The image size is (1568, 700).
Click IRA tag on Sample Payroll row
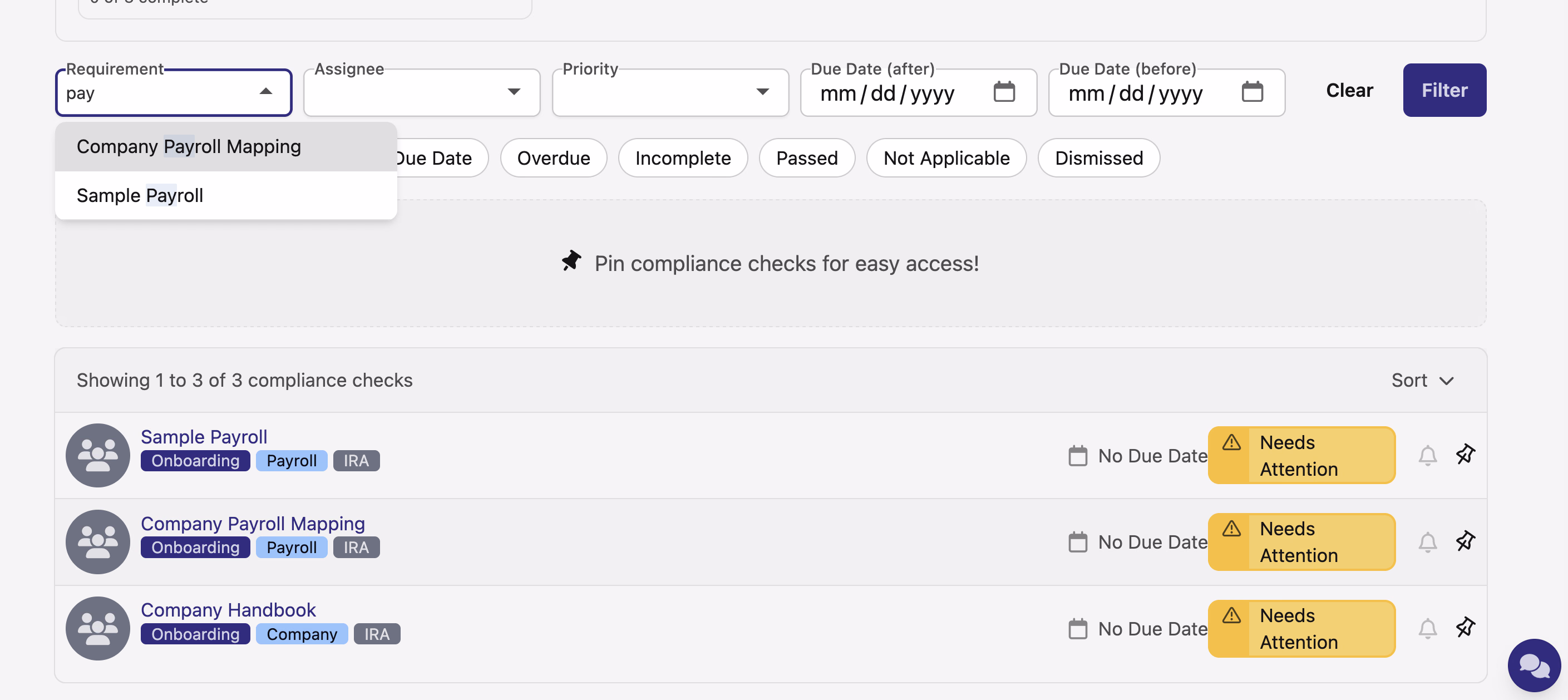pos(356,461)
